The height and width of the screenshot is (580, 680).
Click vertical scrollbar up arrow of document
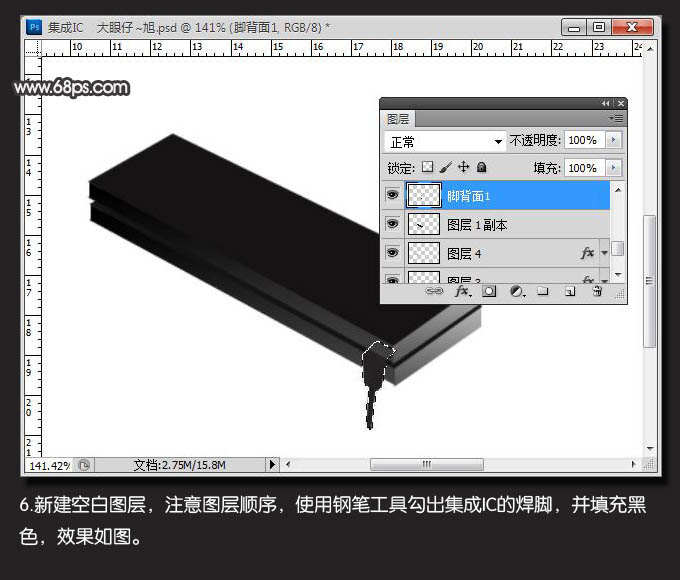click(650, 49)
